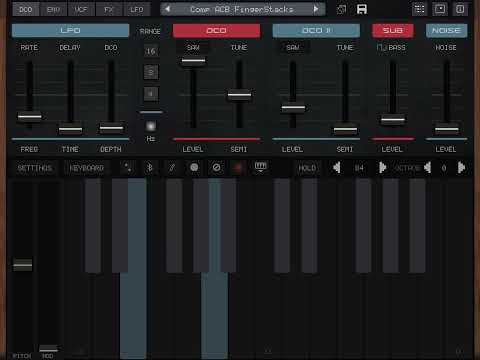The width and height of the screenshot is (480, 360).
Task: Increase velocity with arrow right of 84
Action: point(382,168)
